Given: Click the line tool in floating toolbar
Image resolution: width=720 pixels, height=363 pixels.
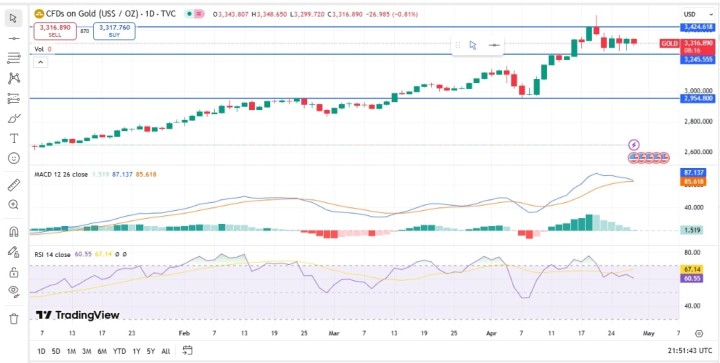Looking at the screenshot, I should coord(494,45).
